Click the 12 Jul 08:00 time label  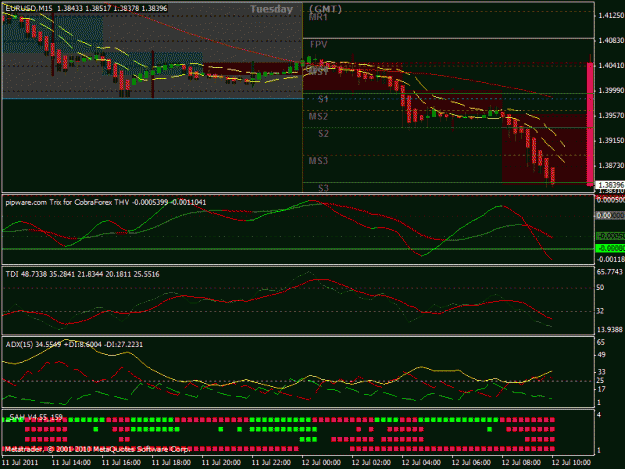(x=521, y=463)
